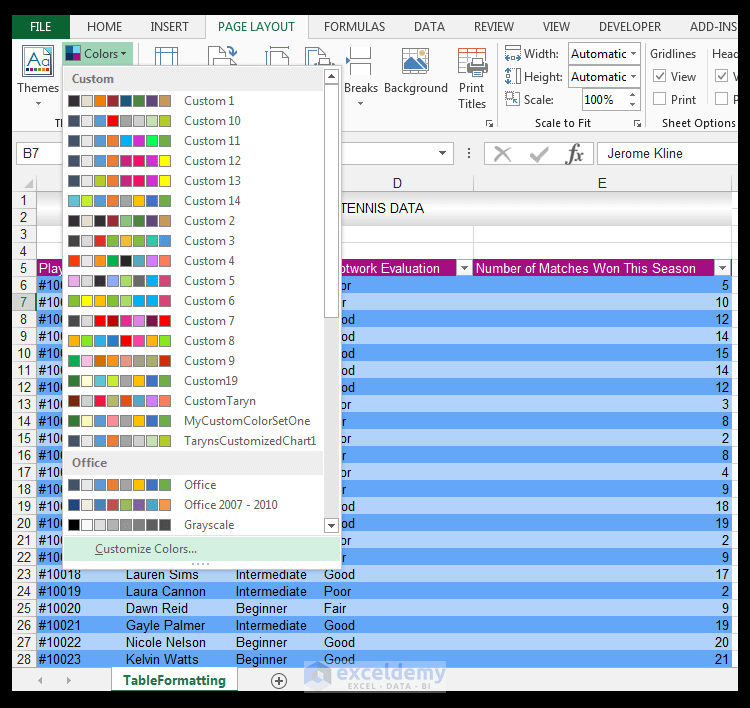This screenshot has height=708, width=750.
Task: Click formula bar showing Jerome Kline
Action: coord(667,153)
